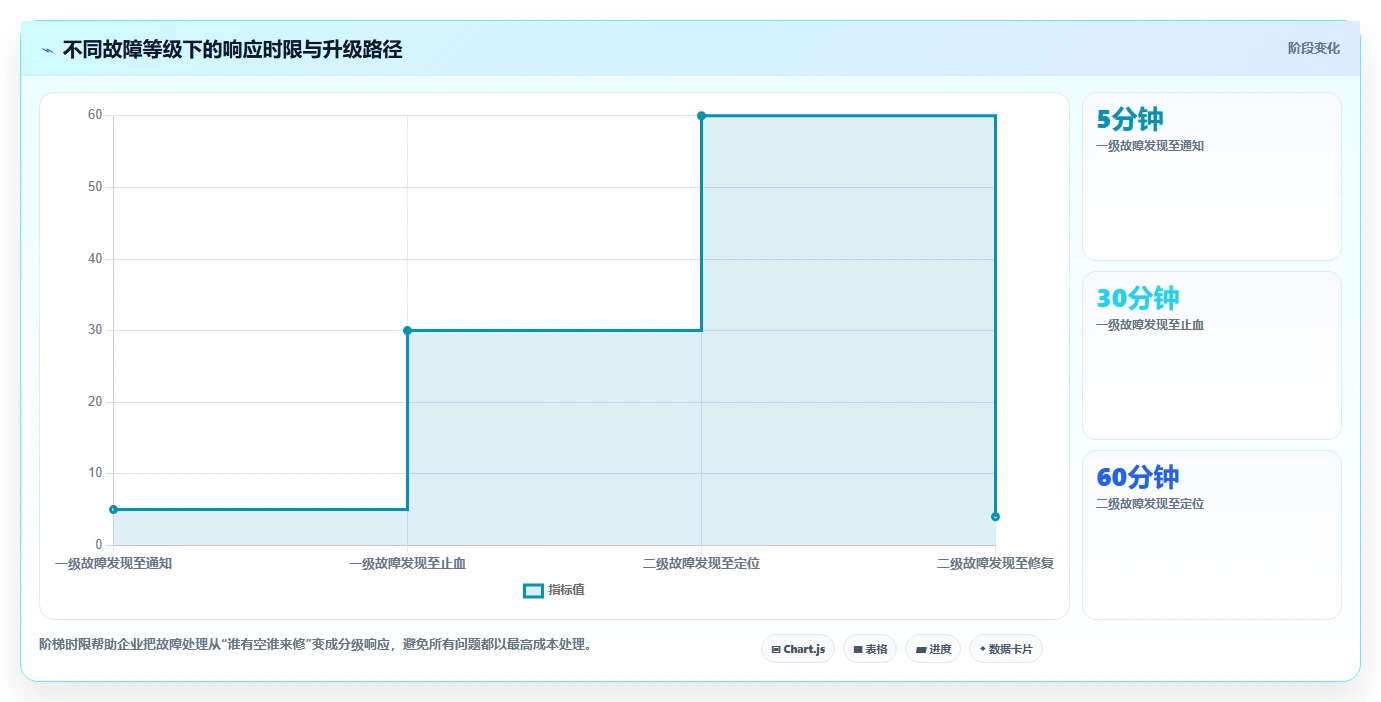Screen dimensions: 1381x702
Task: Click the 60分钟 card value
Action: click(1138, 477)
